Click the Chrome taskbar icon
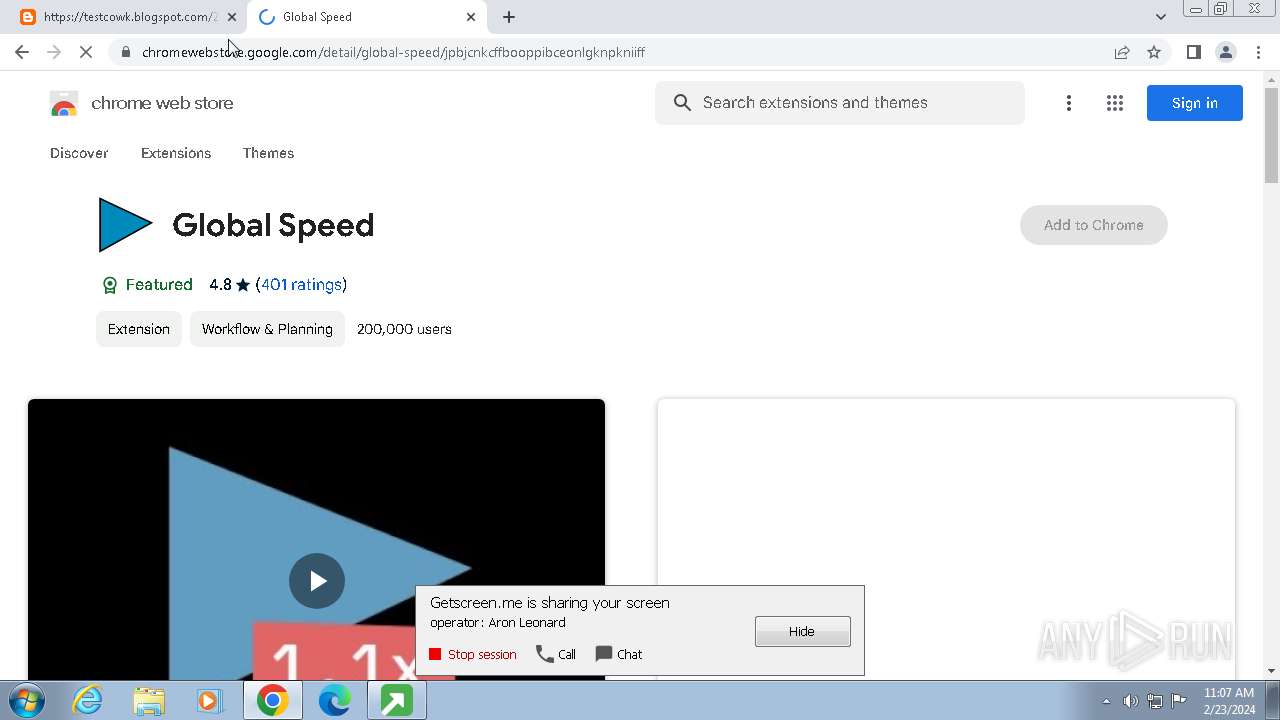 (272, 701)
